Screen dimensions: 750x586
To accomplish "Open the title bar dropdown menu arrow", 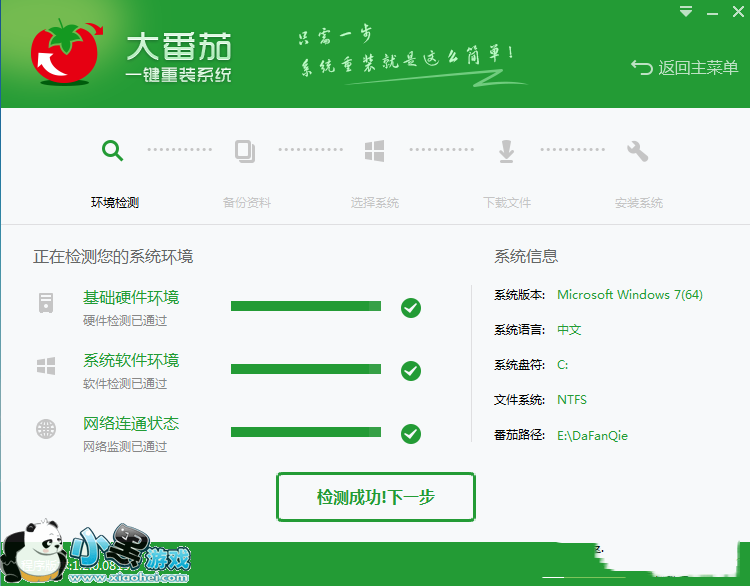I will [x=686, y=11].
